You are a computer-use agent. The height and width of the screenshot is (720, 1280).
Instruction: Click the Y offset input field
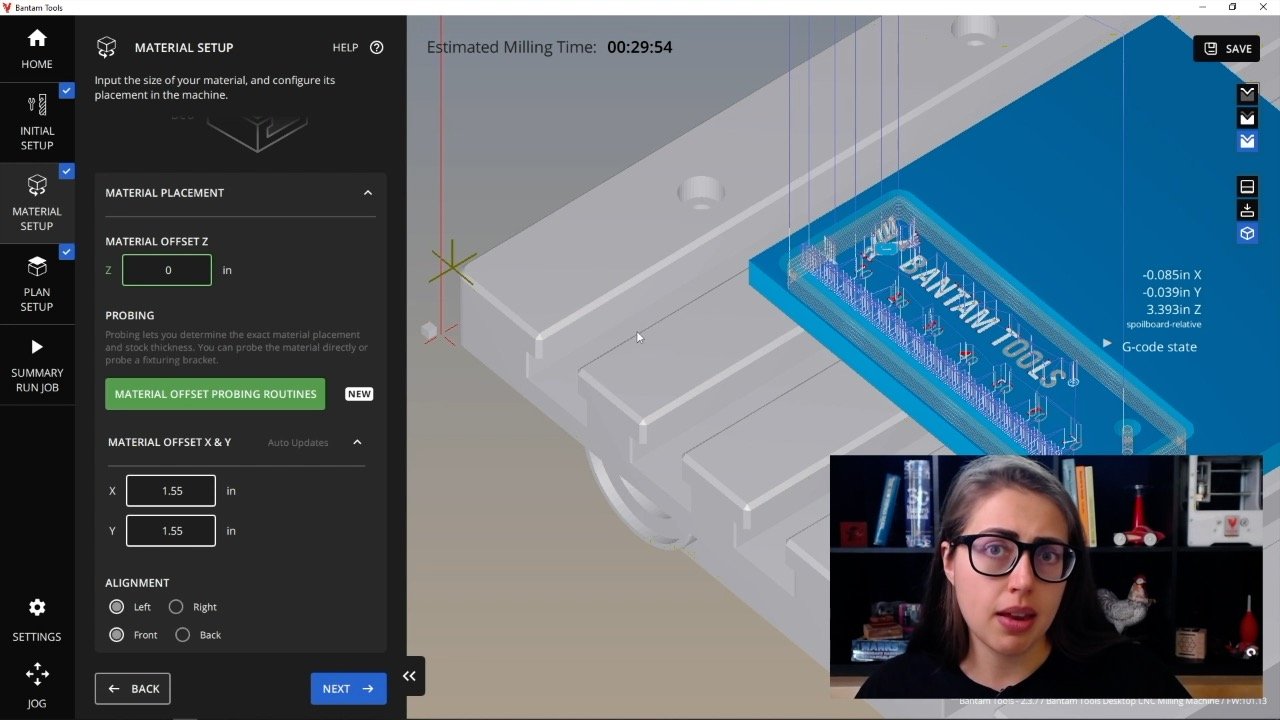(171, 531)
